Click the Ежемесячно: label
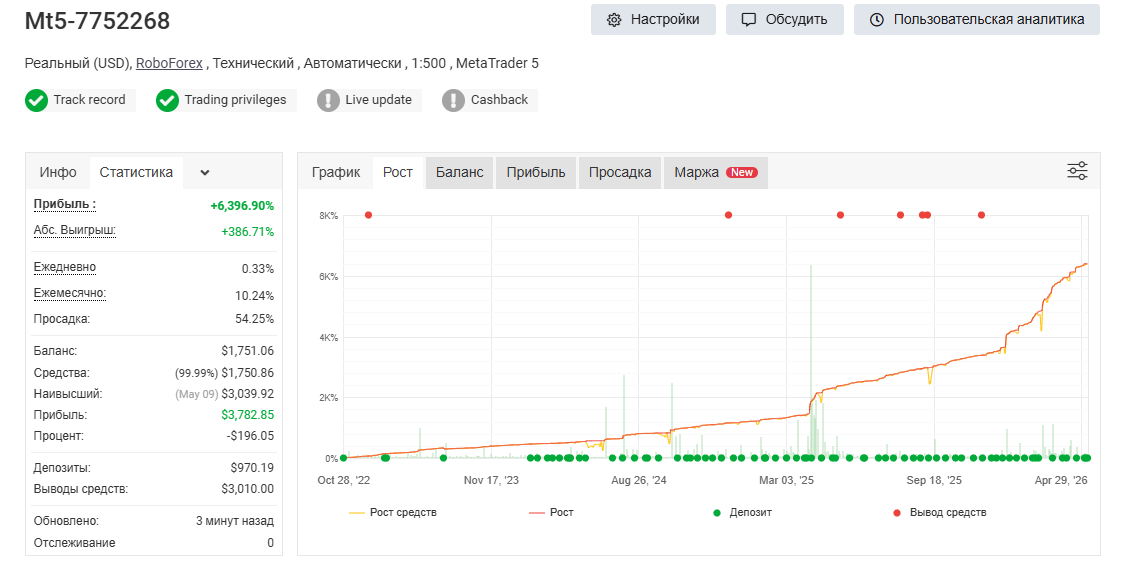Screen dimensions: 1122x564 tap(69, 293)
